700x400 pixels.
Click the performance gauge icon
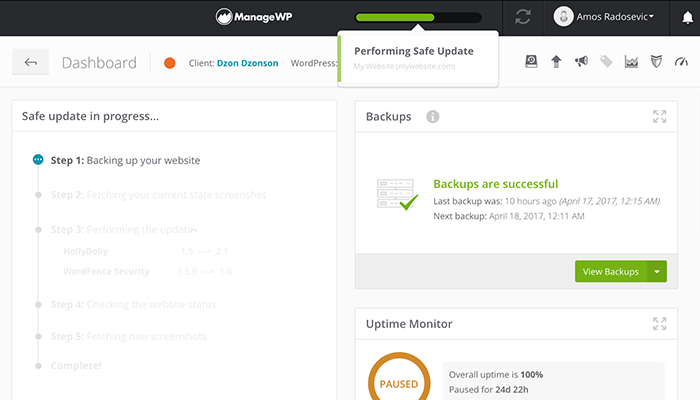pyautogui.click(x=680, y=62)
